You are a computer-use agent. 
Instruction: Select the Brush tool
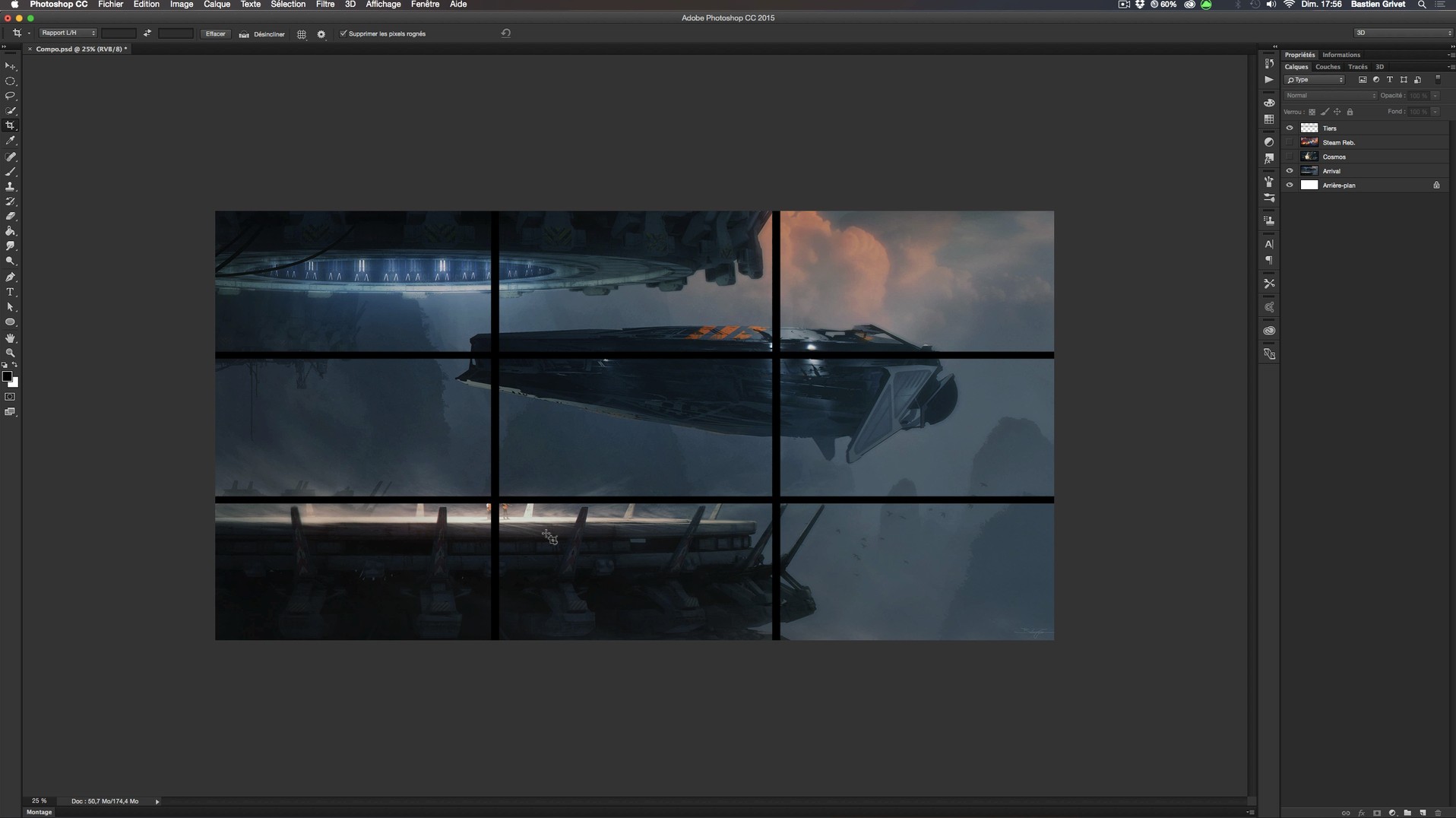11,172
